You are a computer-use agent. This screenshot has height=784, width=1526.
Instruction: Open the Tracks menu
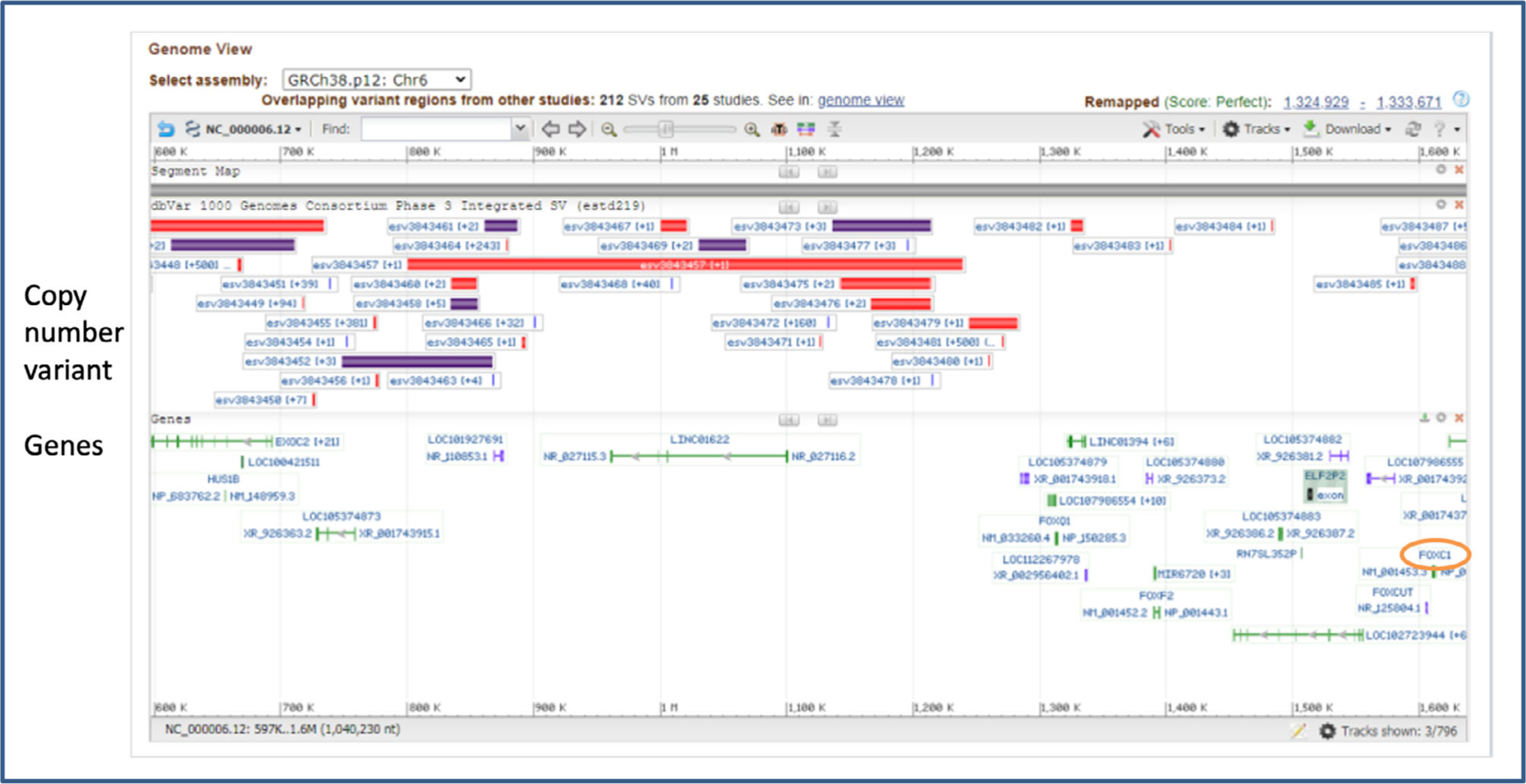1256,129
